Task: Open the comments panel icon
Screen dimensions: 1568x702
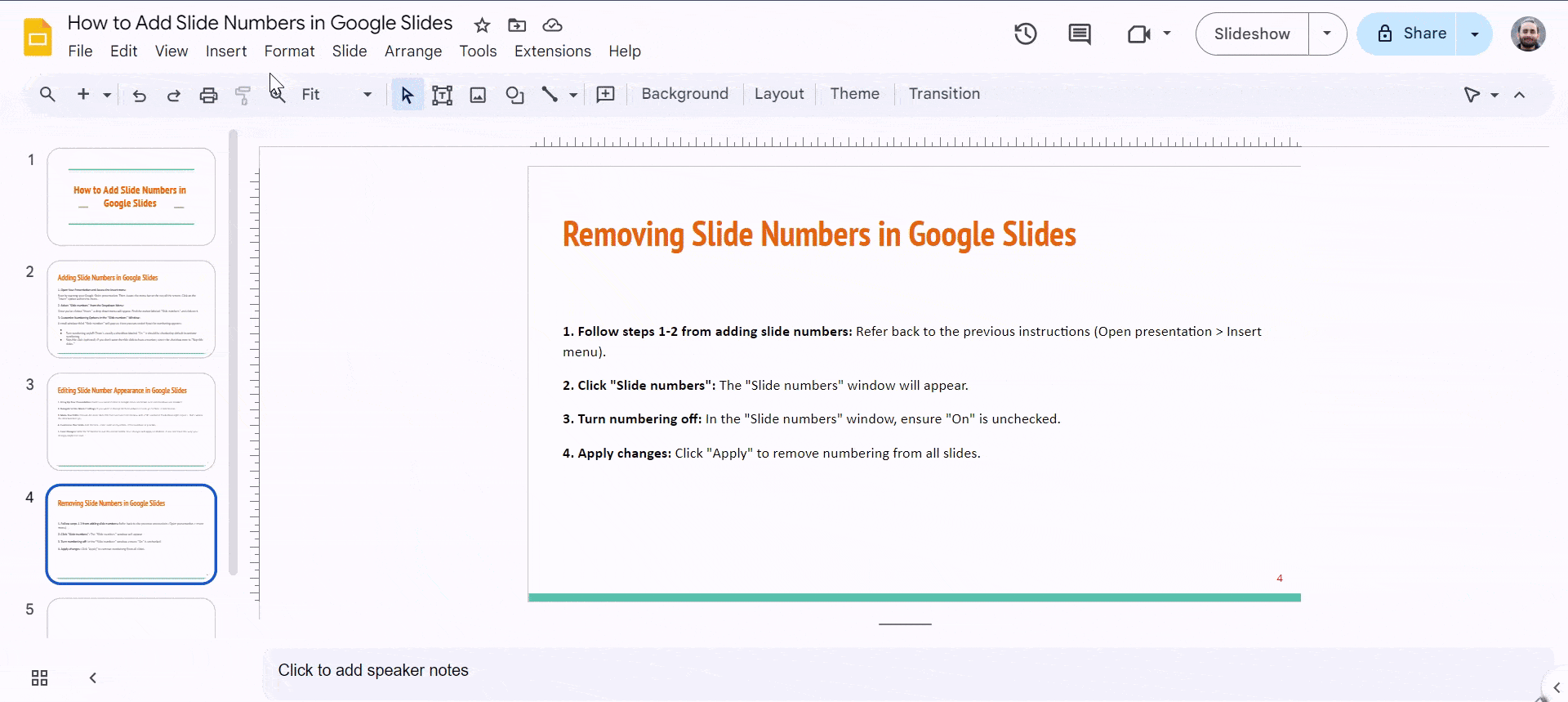Action: pos(1079,34)
